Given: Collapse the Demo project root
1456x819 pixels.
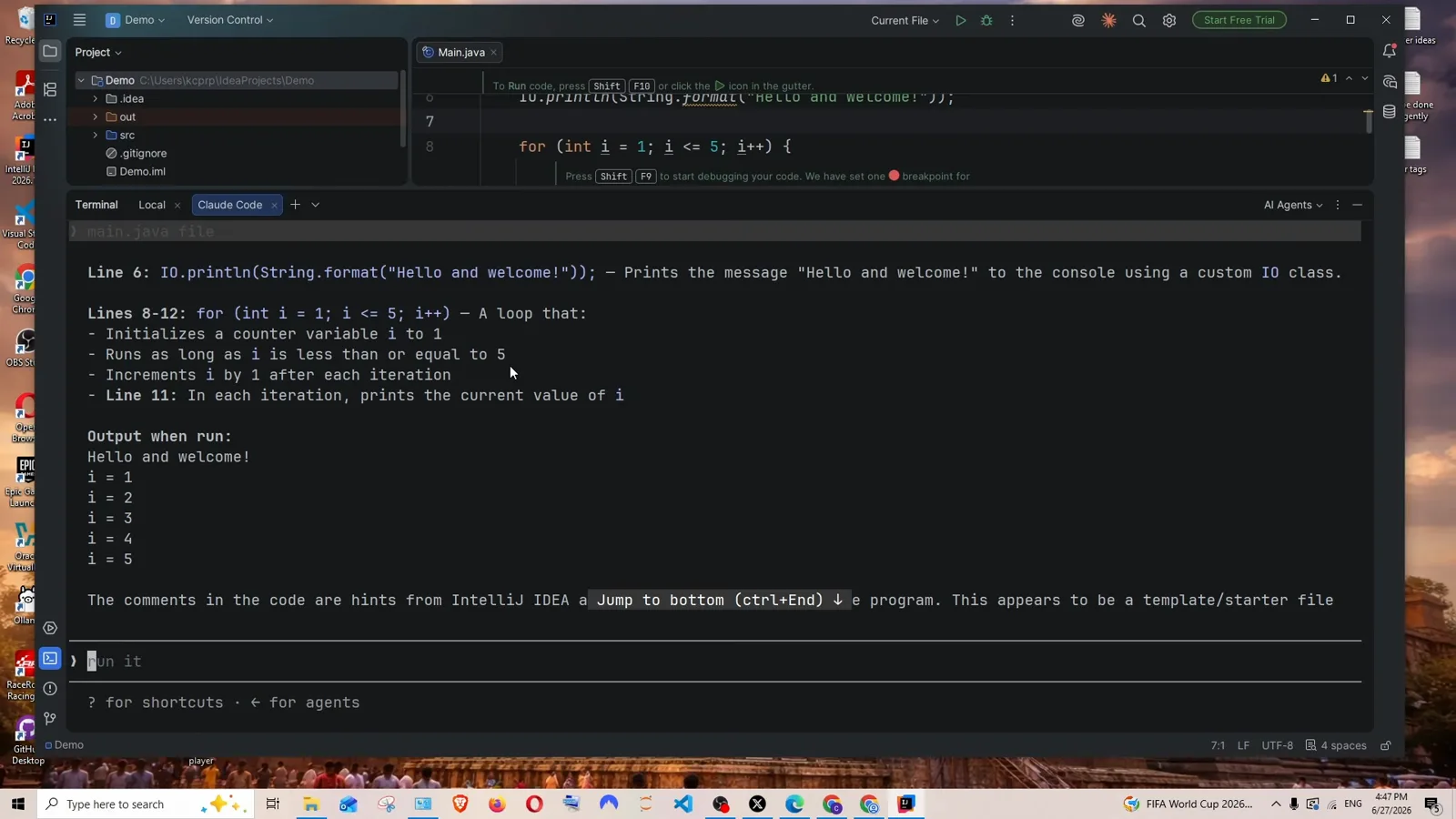Looking at the screenshot, I should [81, 80].
